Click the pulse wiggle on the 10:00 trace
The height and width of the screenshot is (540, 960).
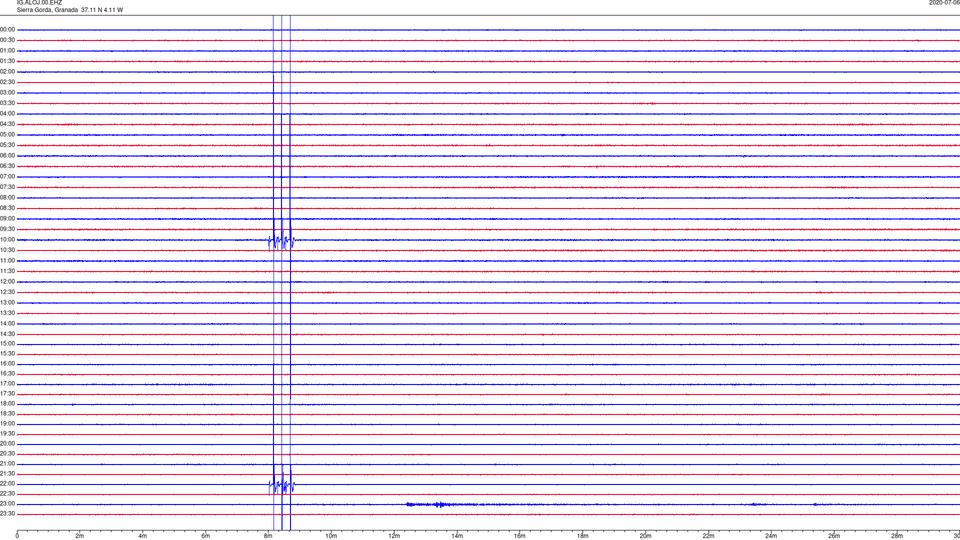coord(283,241)
